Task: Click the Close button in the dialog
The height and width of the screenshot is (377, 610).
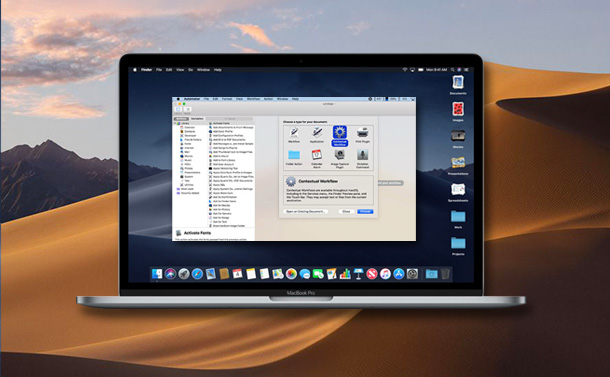Action: (x=346, y=211)
